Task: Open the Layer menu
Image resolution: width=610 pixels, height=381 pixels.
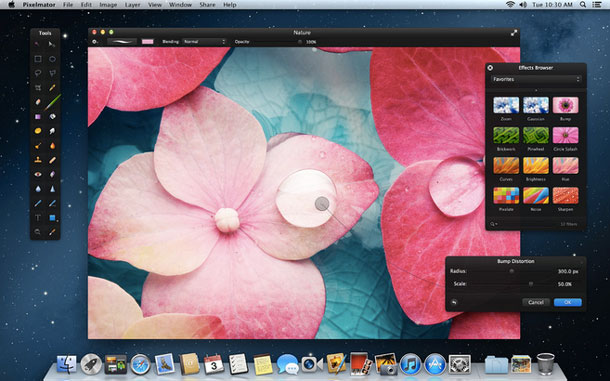Action: (x=132, y=5)
